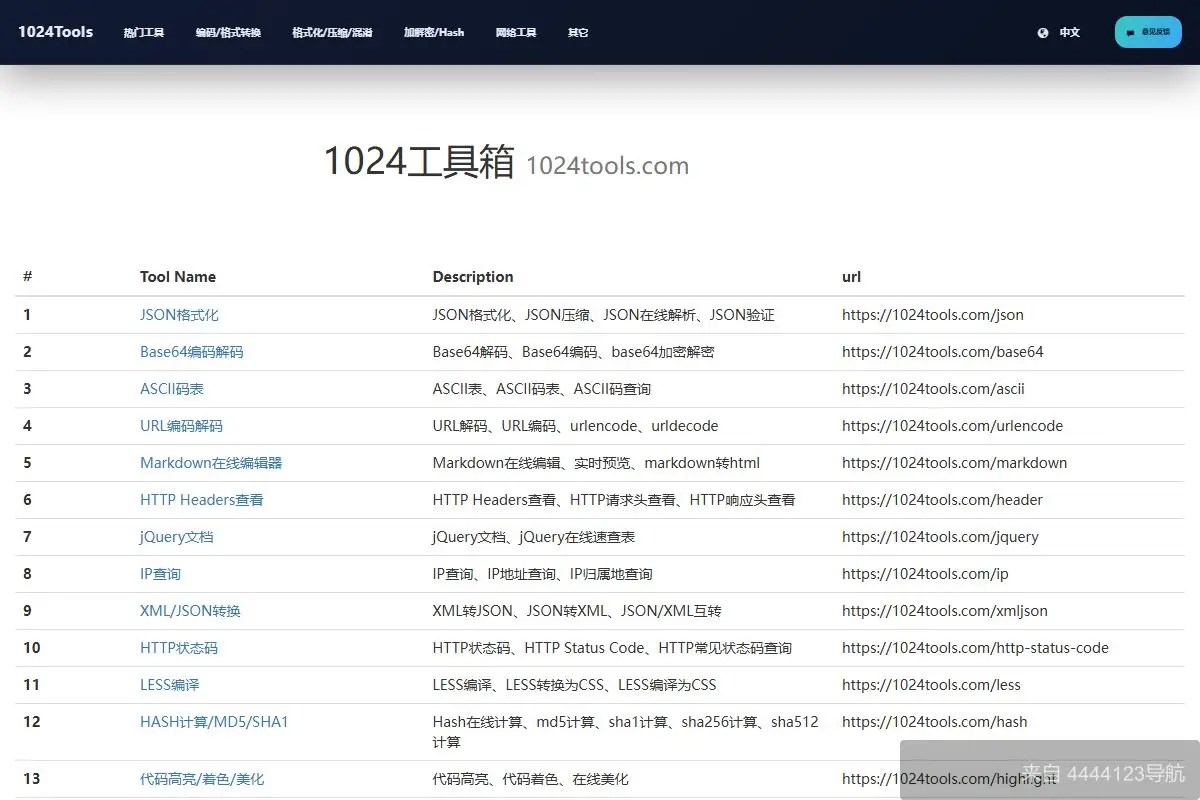
Task: Click the XML/JSON转换 link
Action: click(190, 610)
